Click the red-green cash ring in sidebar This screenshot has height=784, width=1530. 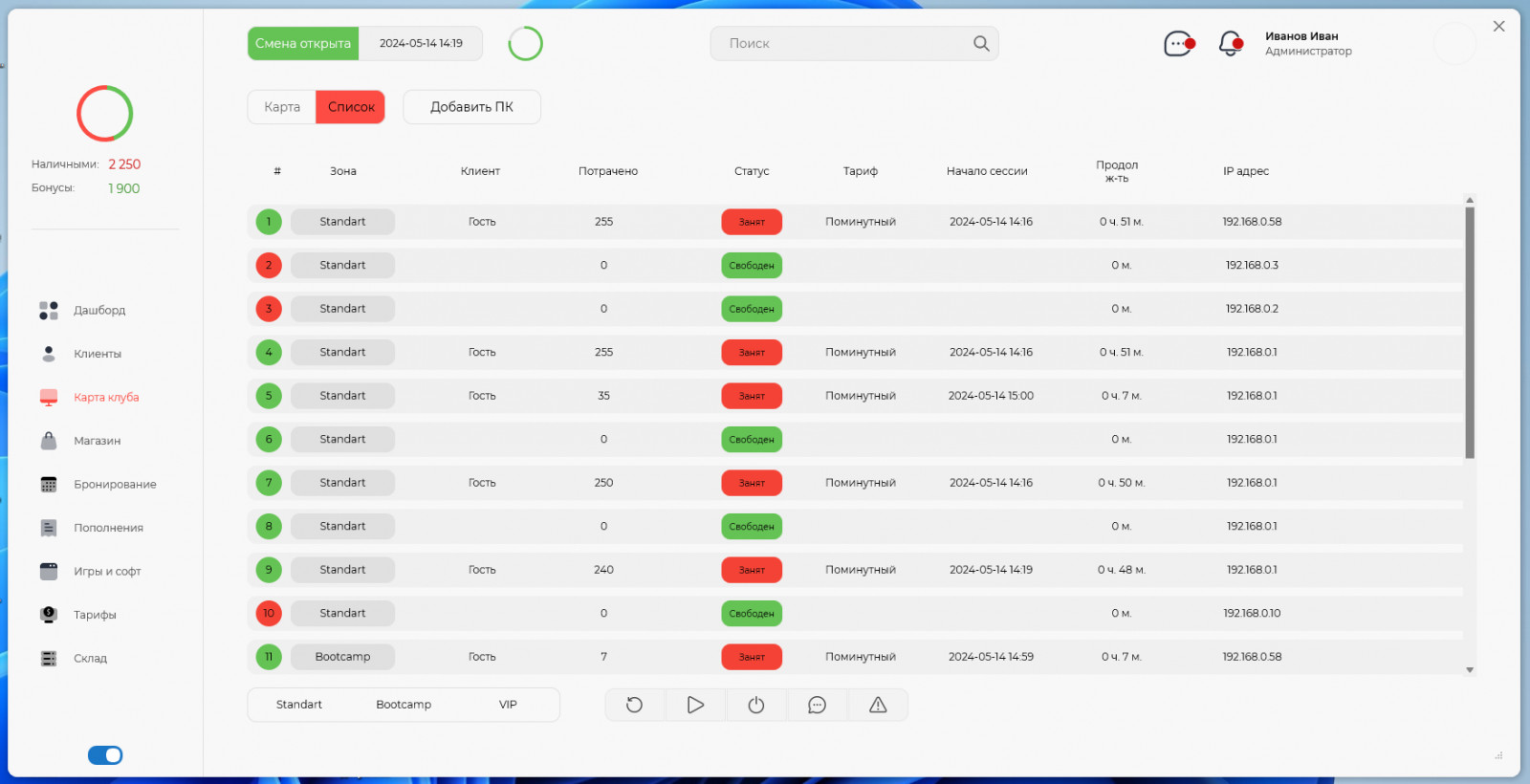(x=105, y=114)
